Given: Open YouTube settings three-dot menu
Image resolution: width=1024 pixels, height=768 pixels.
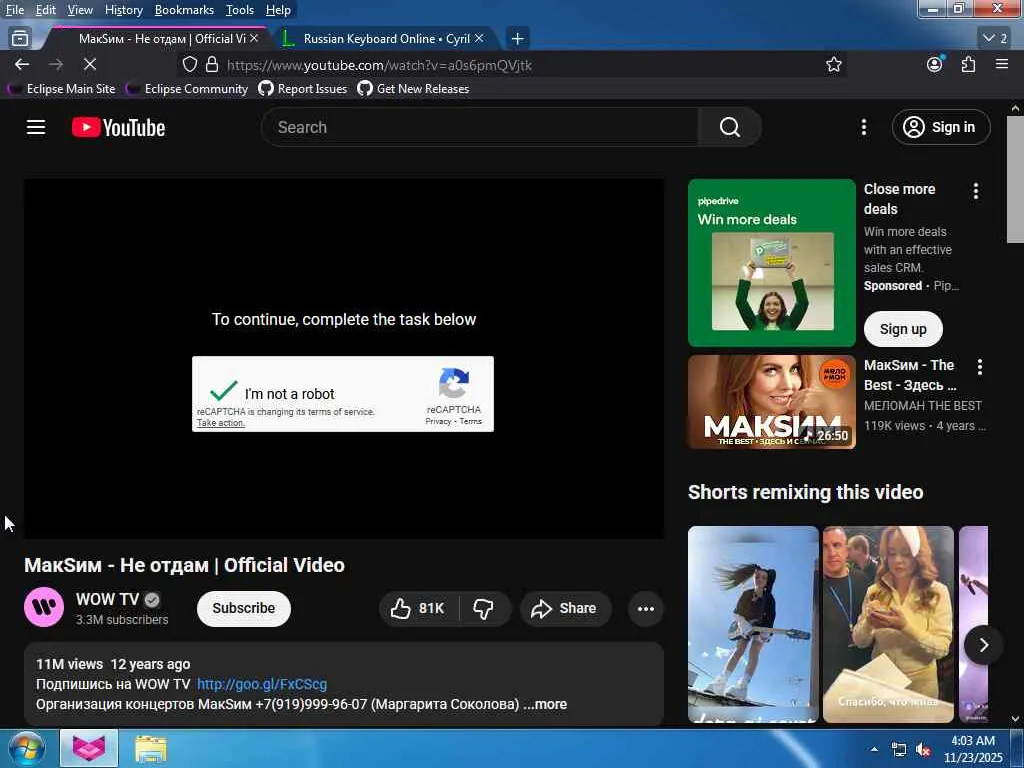Looking at the screenshot, I should [x=863, y=127].
